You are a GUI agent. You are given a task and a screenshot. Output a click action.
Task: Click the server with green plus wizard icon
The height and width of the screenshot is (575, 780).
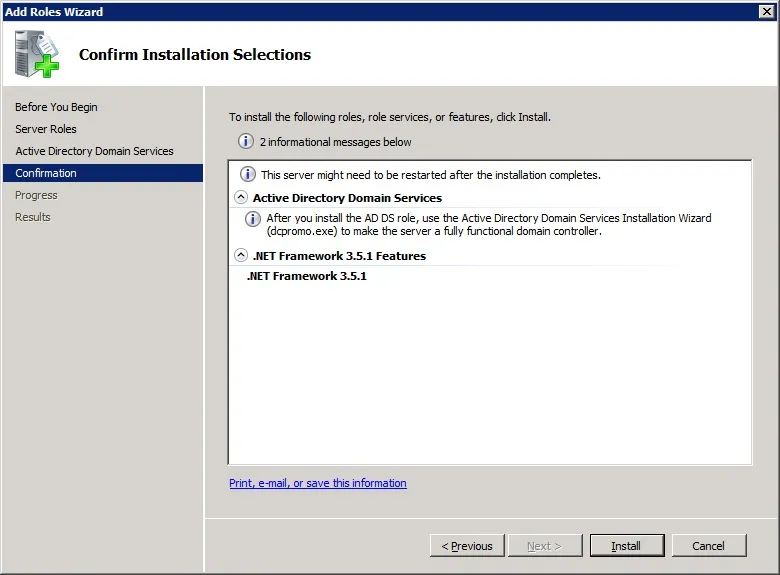36,54
